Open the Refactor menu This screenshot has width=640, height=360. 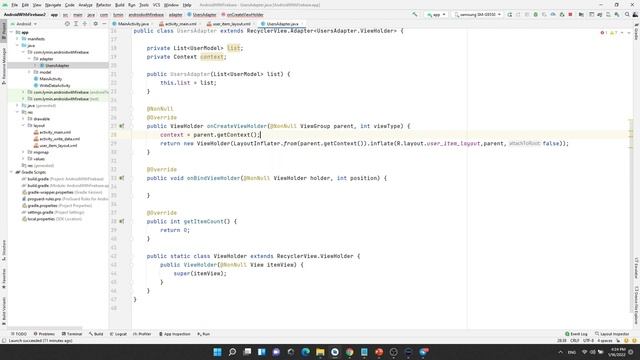103,5
